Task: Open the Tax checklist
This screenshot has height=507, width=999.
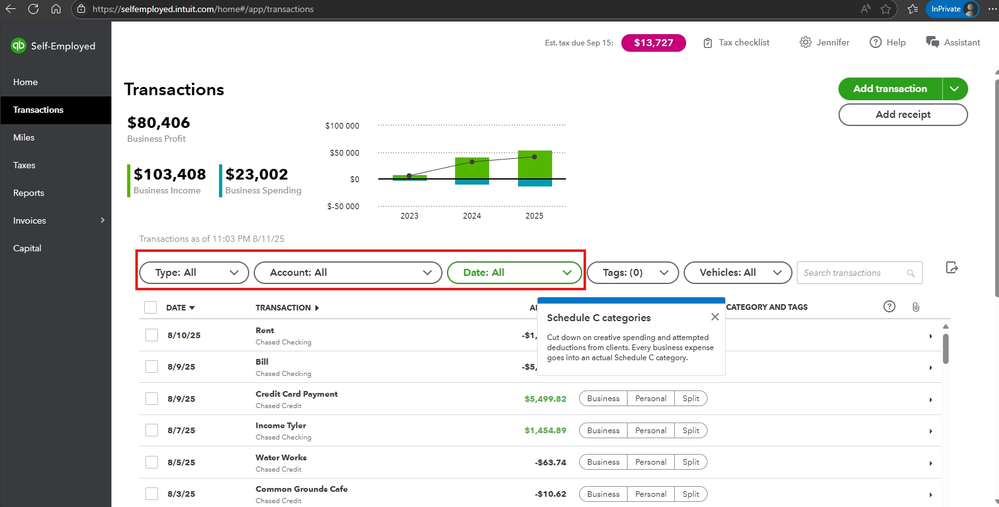Action: [x=736, y=43]
